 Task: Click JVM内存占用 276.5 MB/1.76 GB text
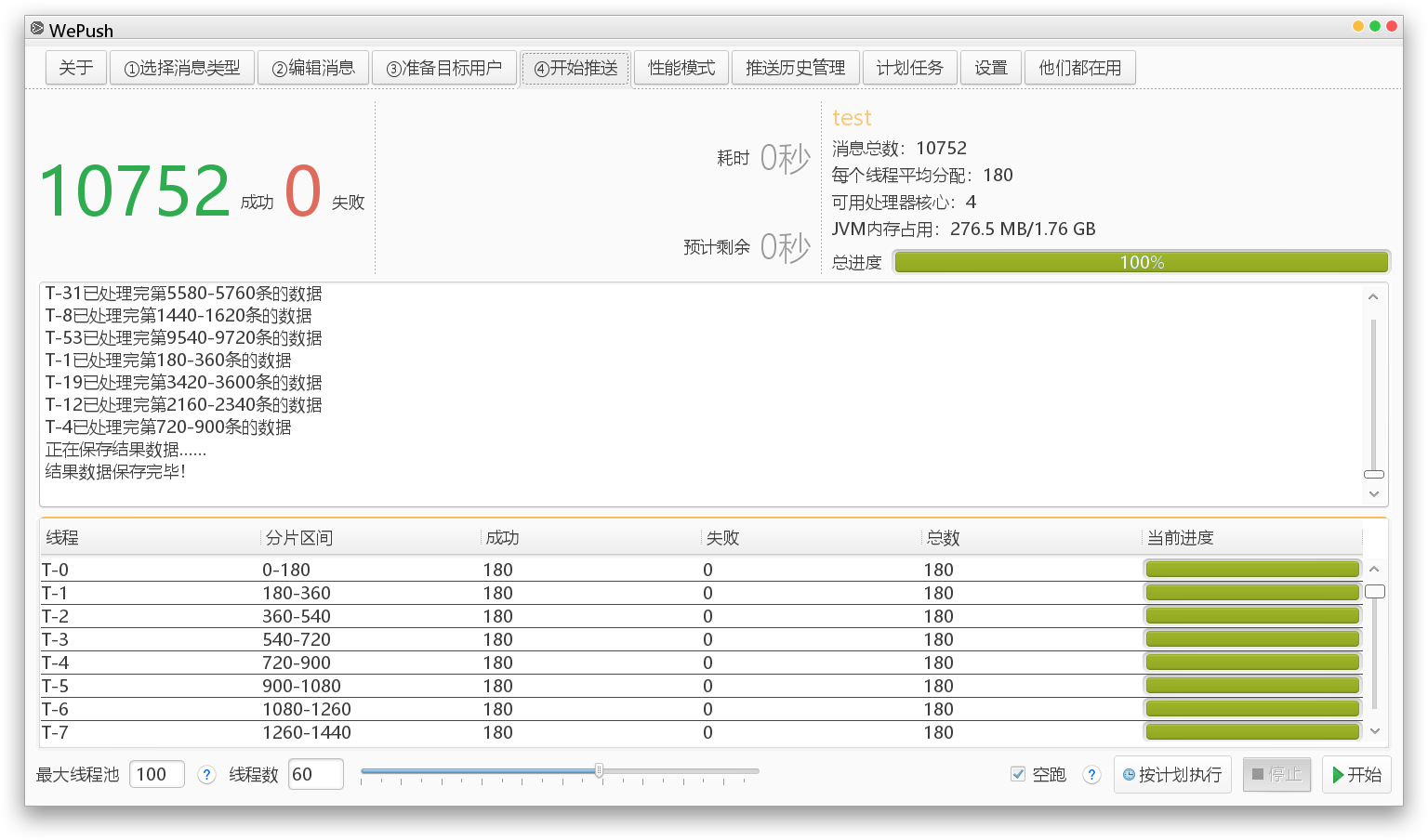coord(963,229)
